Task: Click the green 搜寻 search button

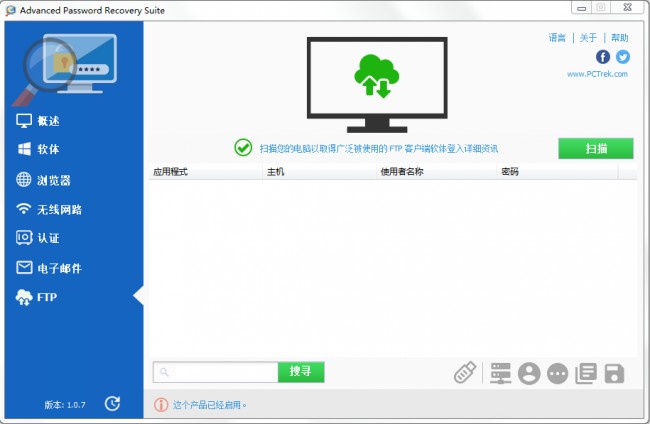Action: (301, 372)
